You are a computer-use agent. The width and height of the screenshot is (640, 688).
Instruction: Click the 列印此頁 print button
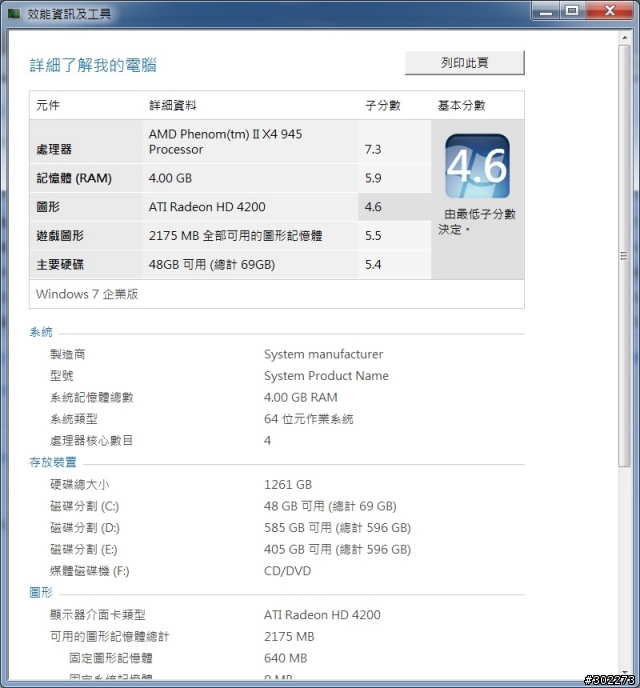(465, 63)
